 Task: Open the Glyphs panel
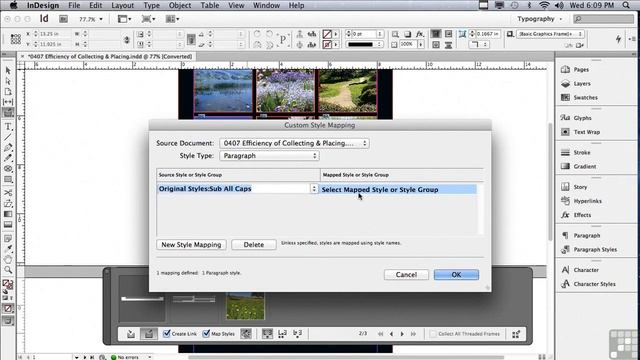pos(576,118)
